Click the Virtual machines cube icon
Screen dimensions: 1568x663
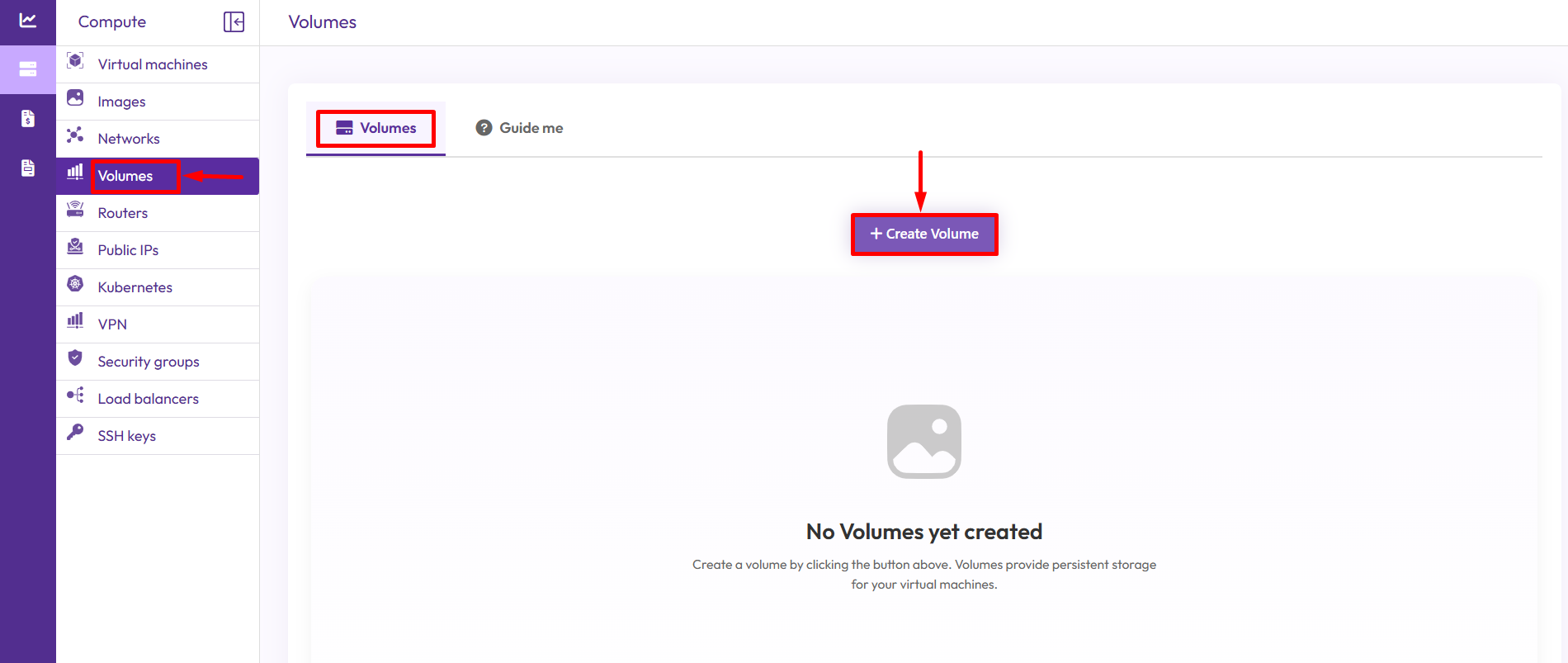(x=75, y=61)
